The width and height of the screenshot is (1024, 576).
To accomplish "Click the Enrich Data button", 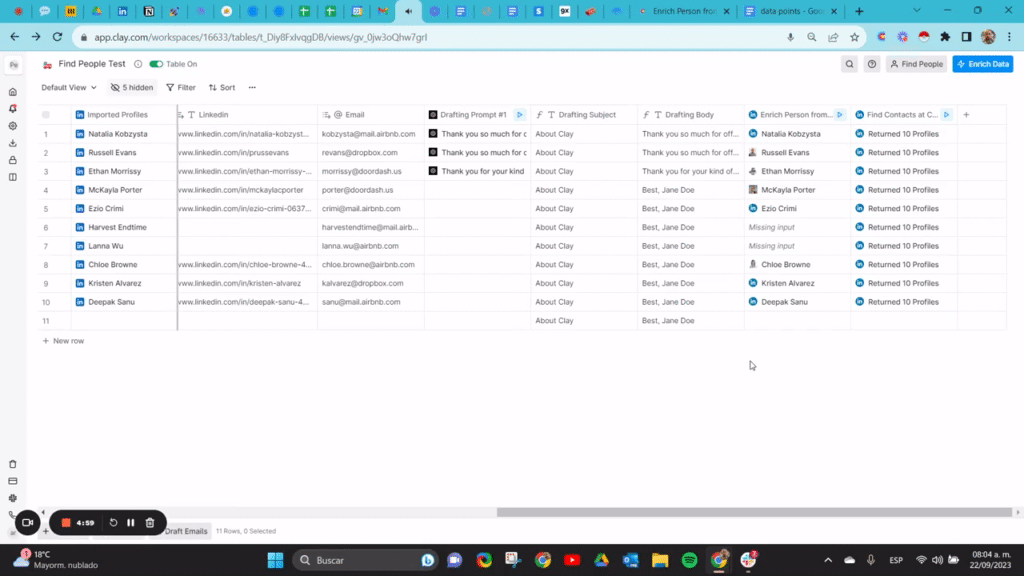I will 983,64.
